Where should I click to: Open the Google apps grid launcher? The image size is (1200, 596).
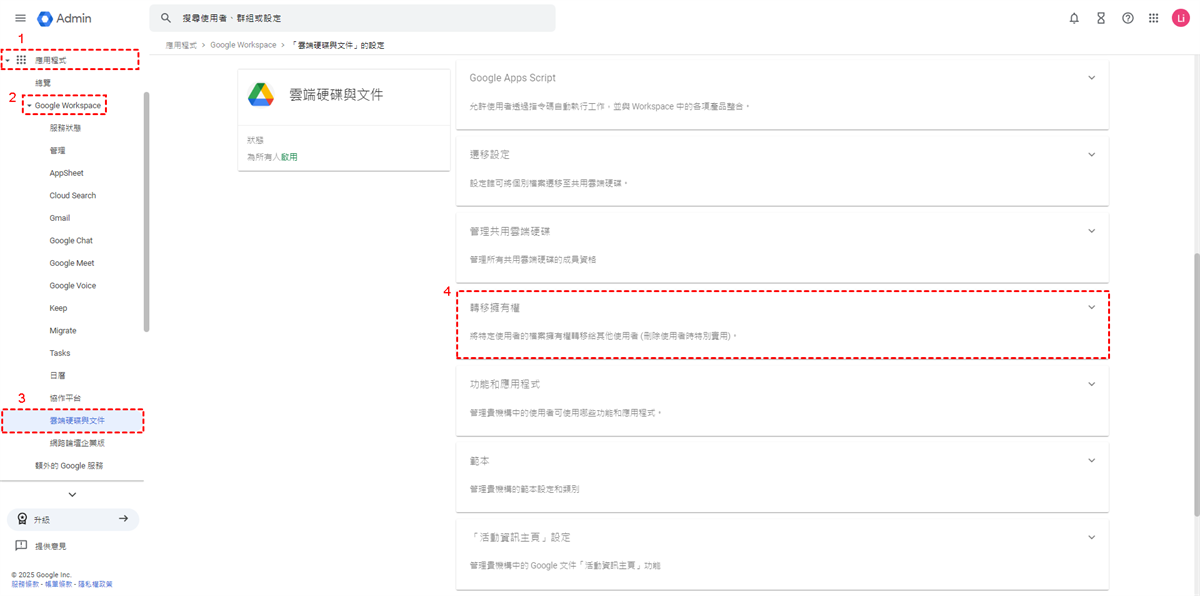pyautogui.click(x=1154, y=18)
